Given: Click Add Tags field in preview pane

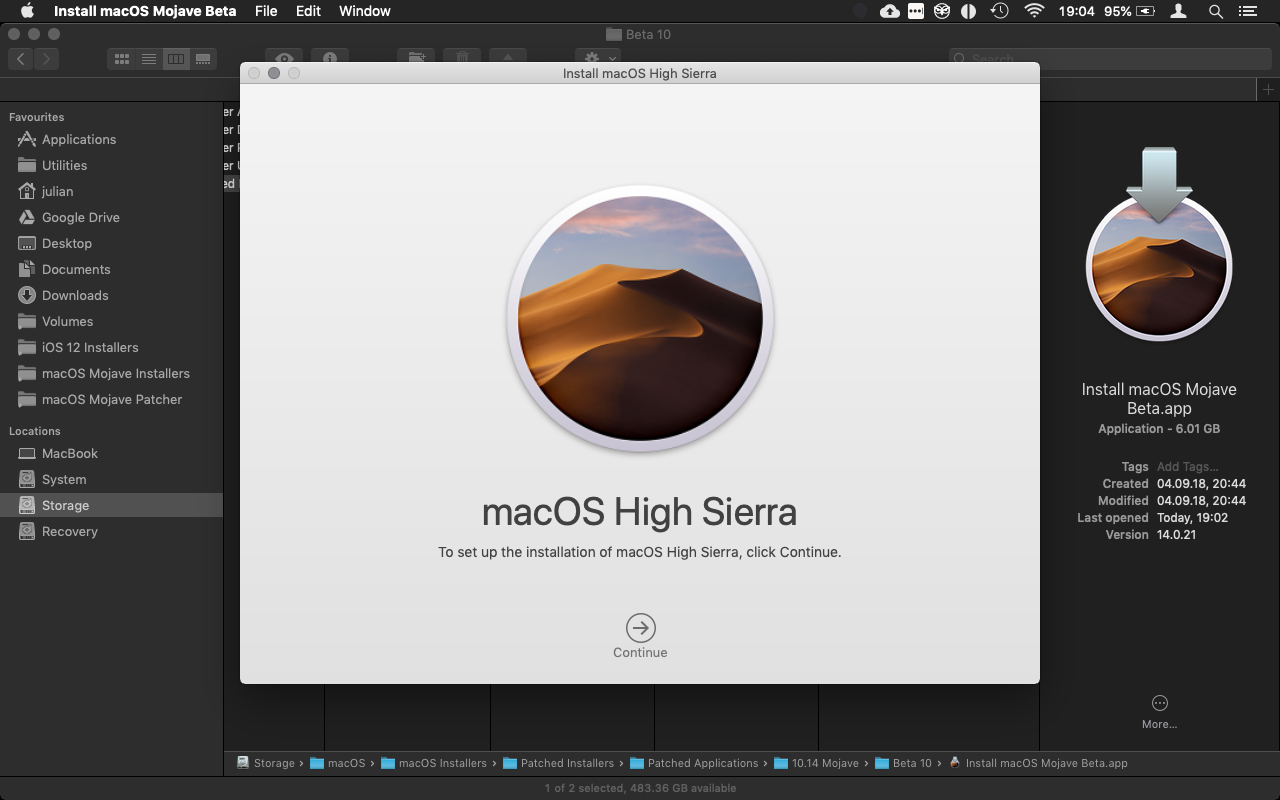Looking at the screenshot, I should pos(1187,466).
